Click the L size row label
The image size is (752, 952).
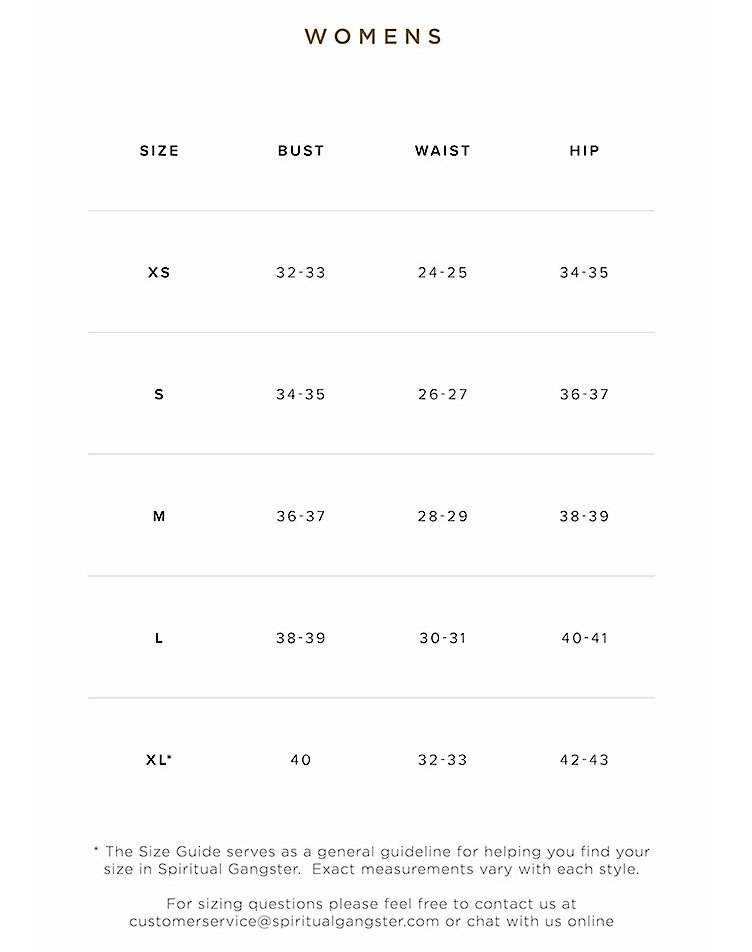tap(159, 638)
